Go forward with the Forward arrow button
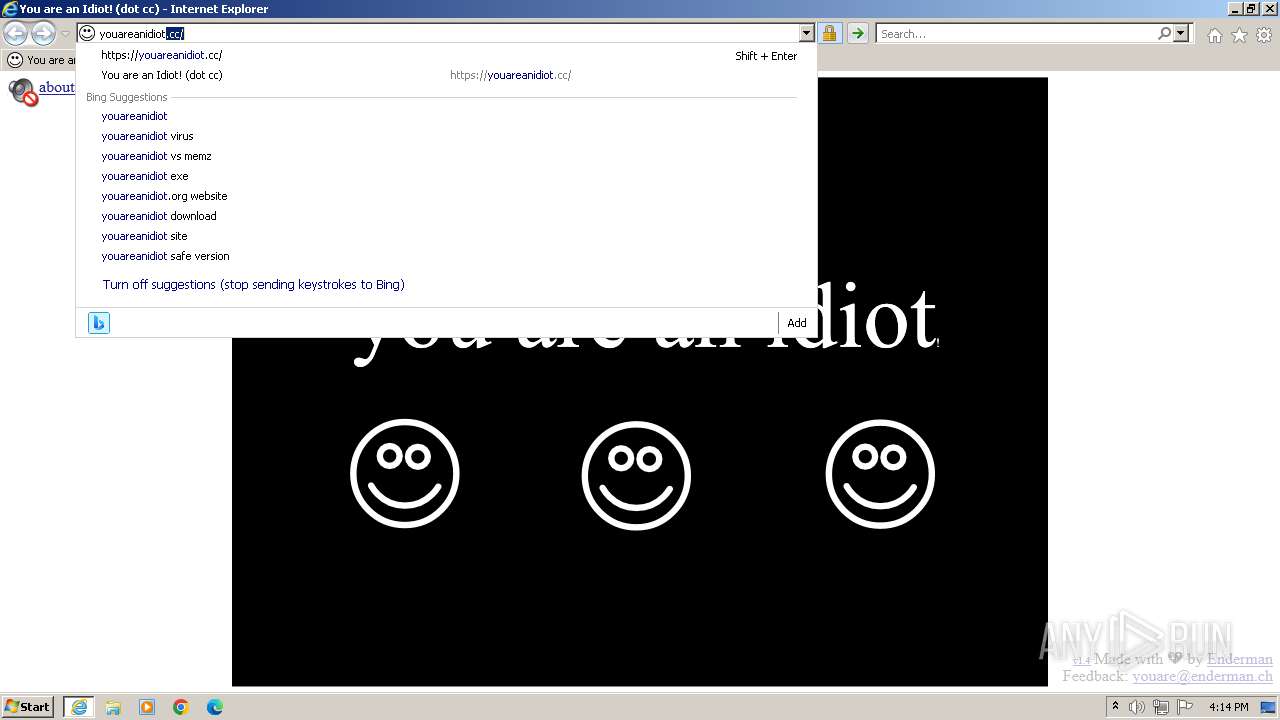 pos(43,34)
